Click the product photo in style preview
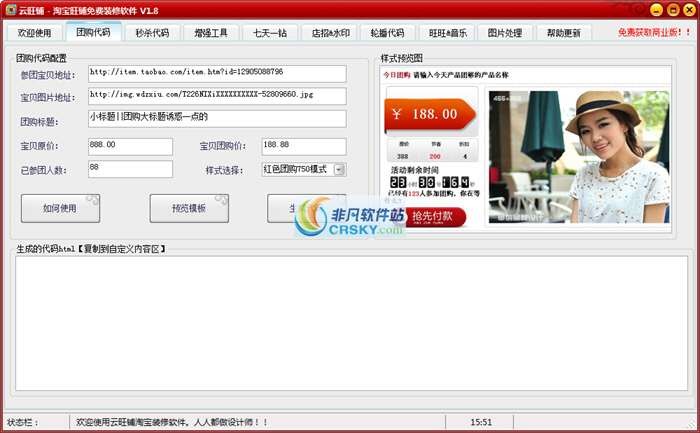The width and height of the screenshot is (700, 433). 579,156
